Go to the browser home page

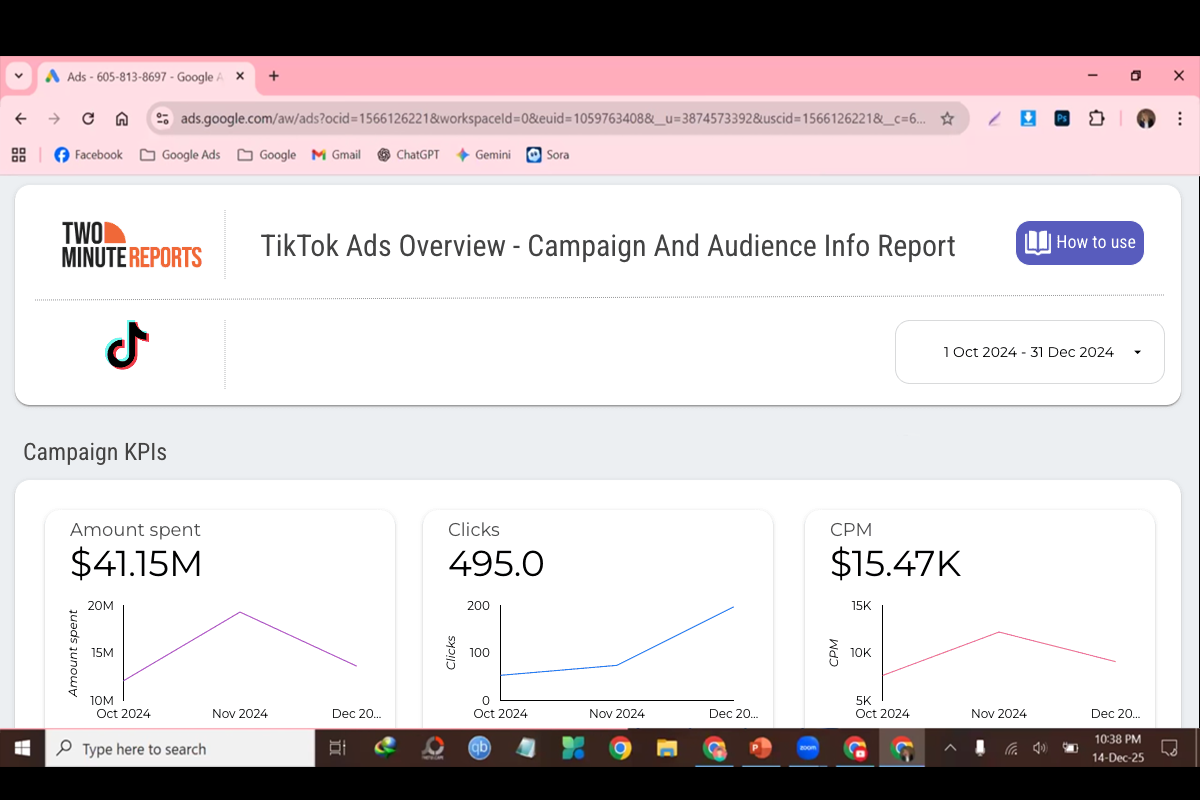[122, 118]
